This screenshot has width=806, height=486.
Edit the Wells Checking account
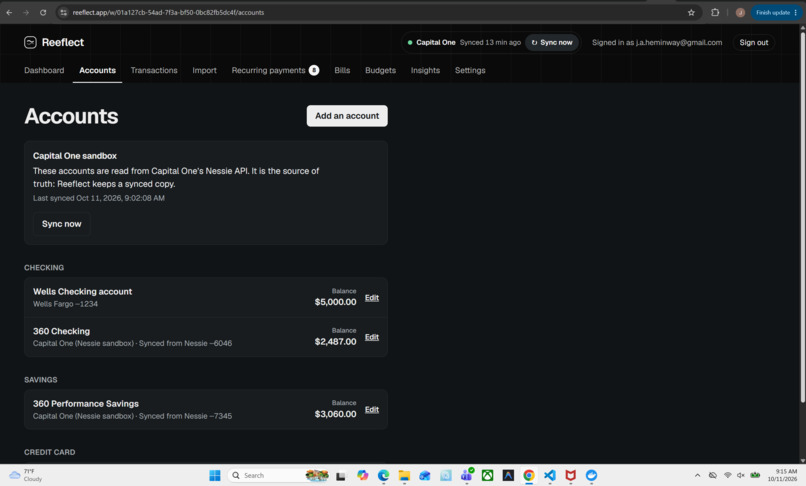pyautogui.click(x=372, y=298)
